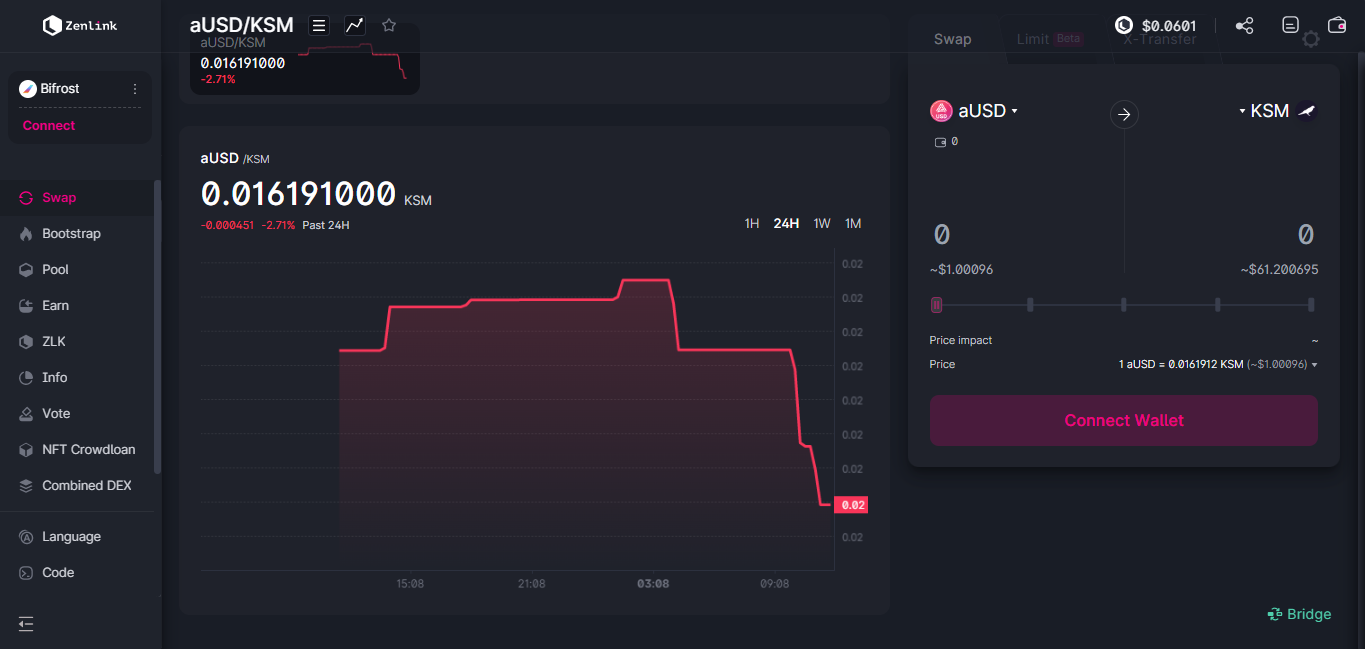Select Swap in the sidebar

[78, 197]
